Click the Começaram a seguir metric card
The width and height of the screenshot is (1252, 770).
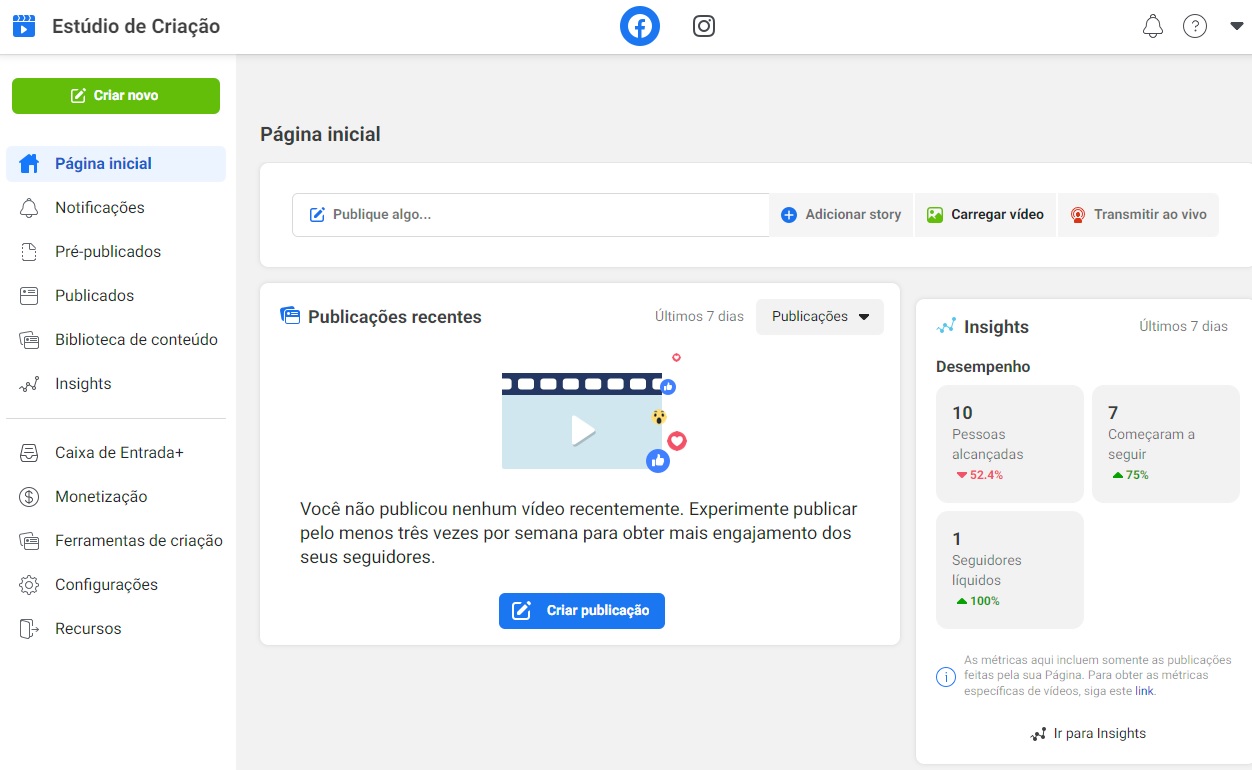(1166, 444)
